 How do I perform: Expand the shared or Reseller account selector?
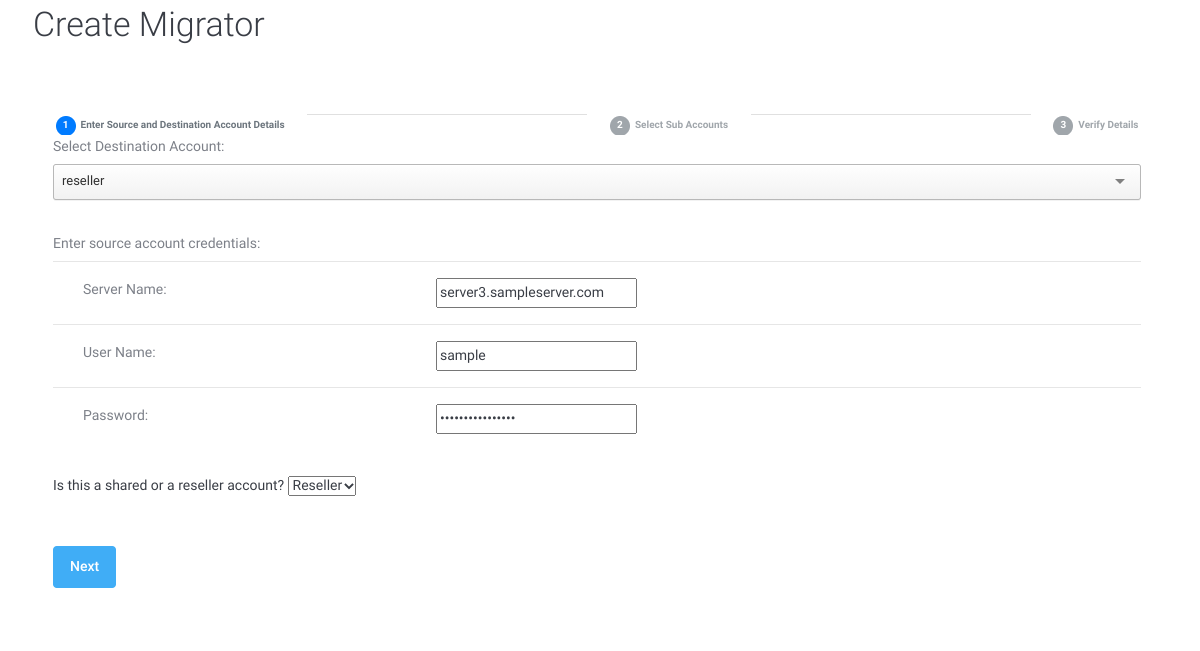click(322, 486)
